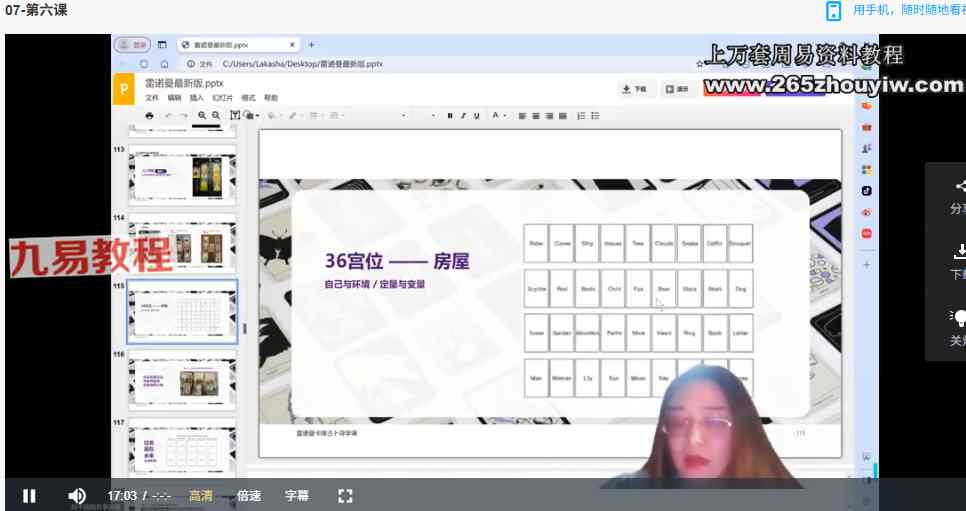This screenshot has height=511, width=966.
Task: Click the print icon in toolbar
Action: pos(150,116)
